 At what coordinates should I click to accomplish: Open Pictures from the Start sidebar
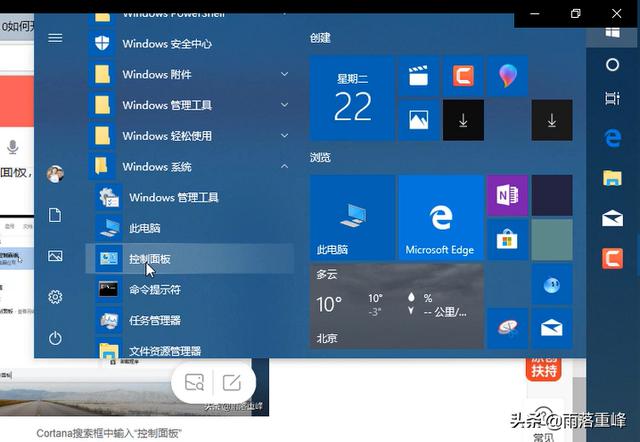[55, 256]
